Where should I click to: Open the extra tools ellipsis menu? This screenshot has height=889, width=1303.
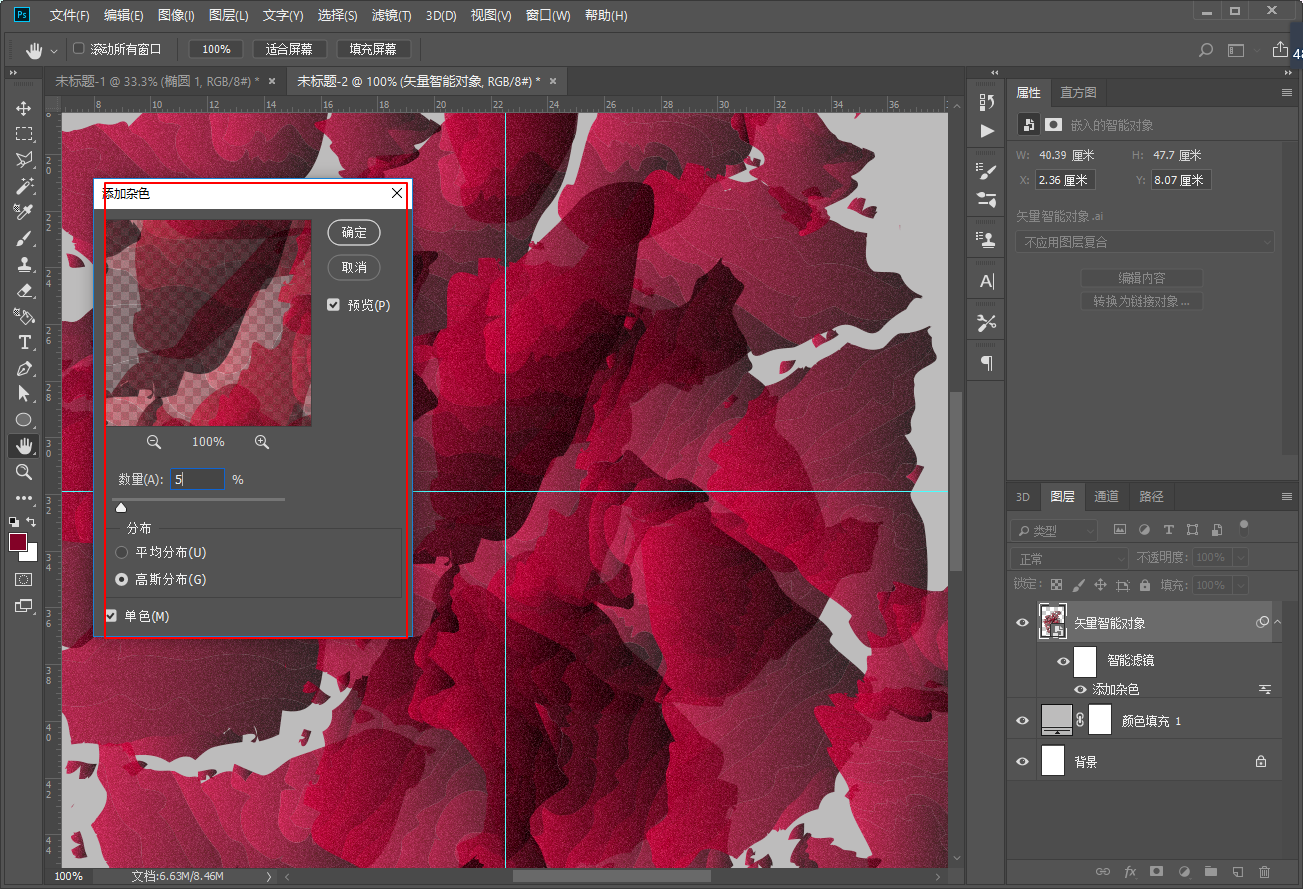24,498
